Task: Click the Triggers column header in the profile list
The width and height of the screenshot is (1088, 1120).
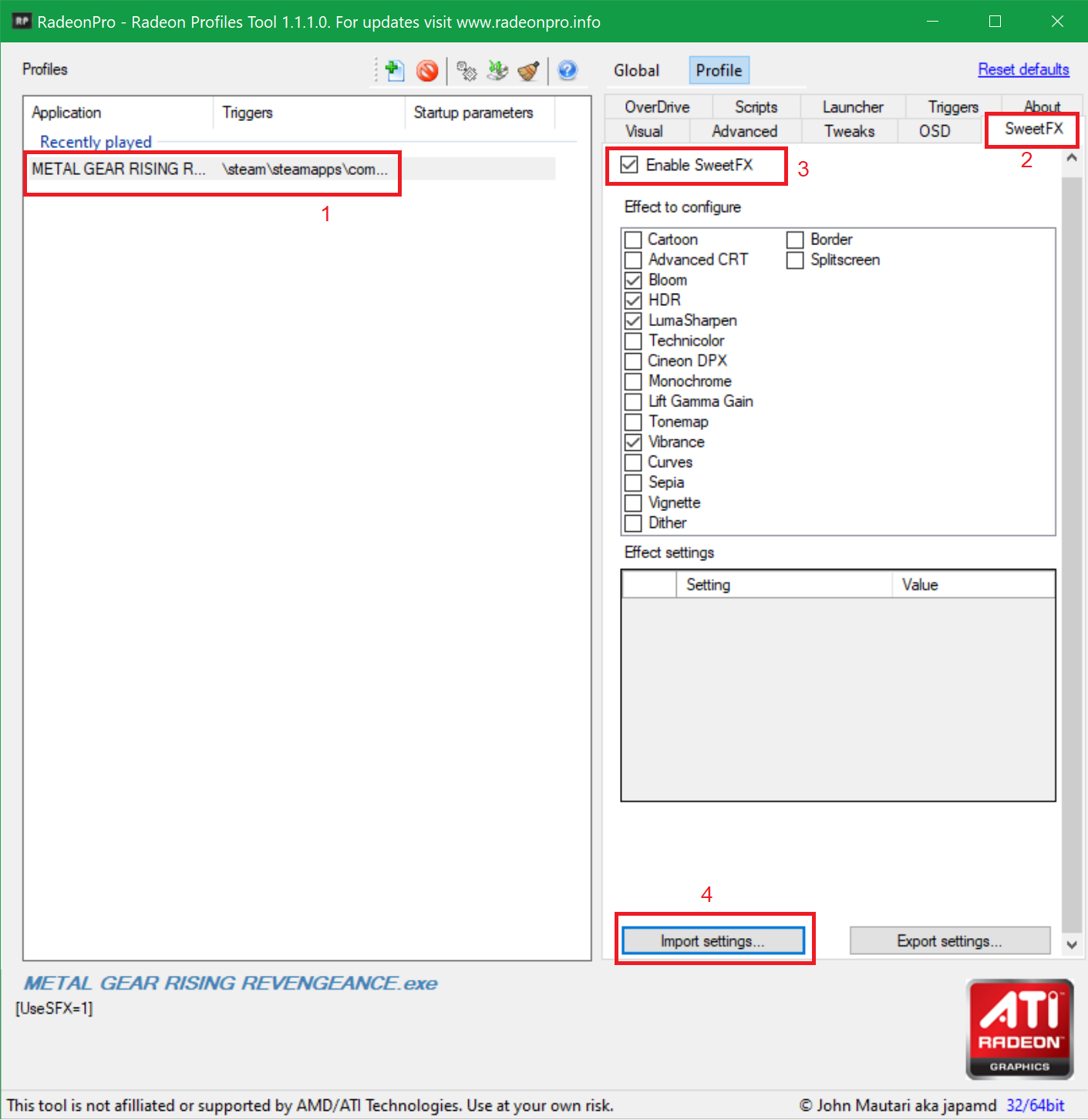Action: coord(309,113)
